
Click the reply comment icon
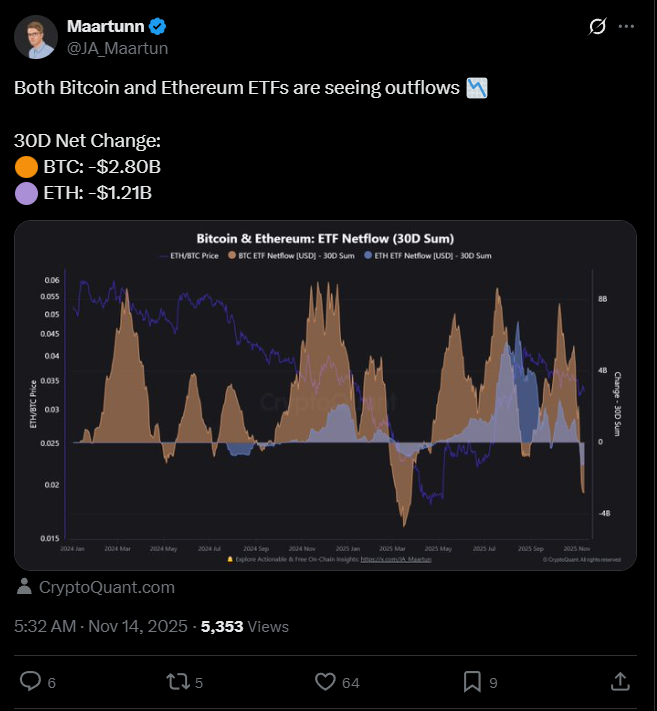(x=31, y=681)
